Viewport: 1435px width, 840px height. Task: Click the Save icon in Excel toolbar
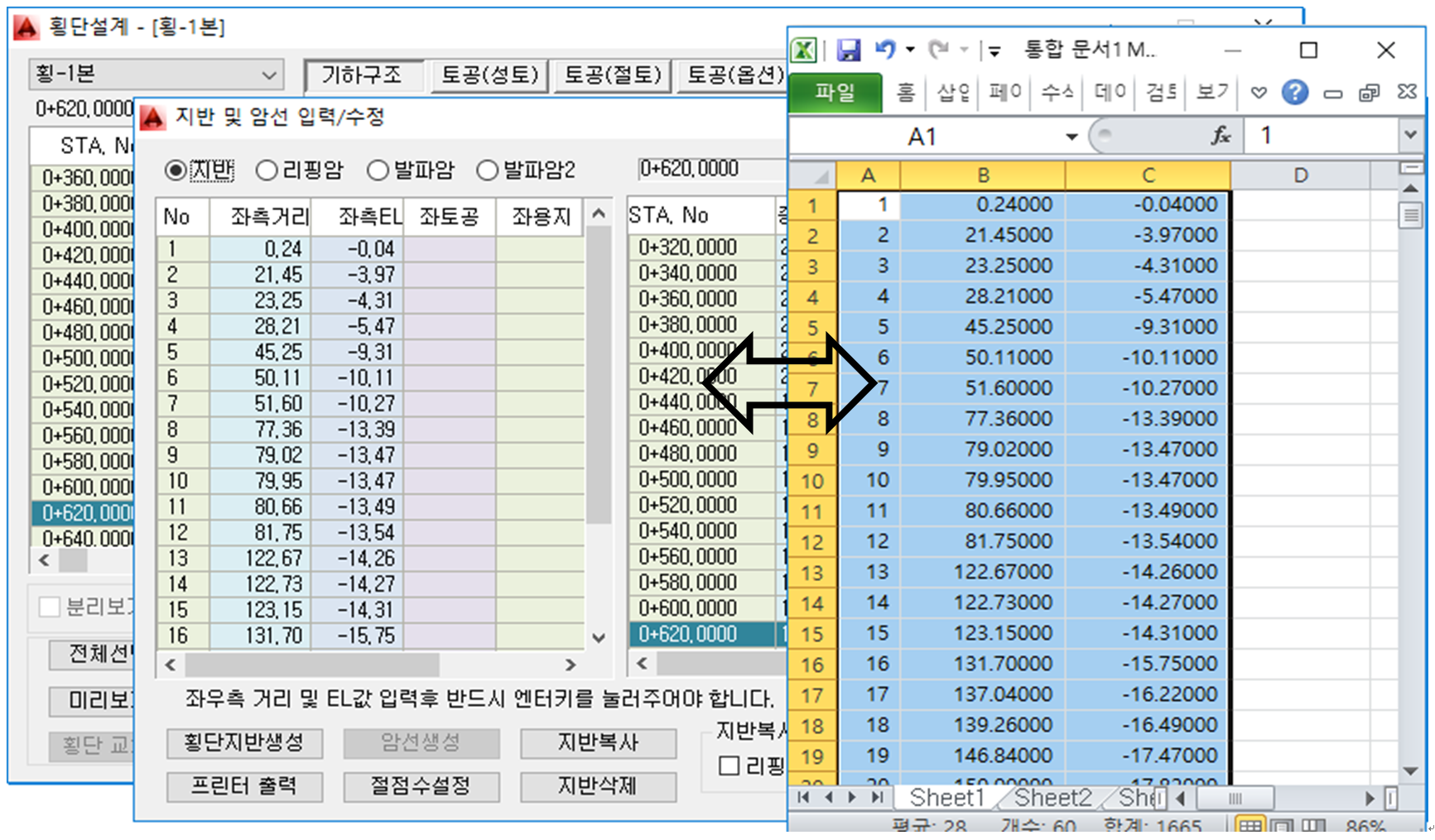click(x=848, y=50)
